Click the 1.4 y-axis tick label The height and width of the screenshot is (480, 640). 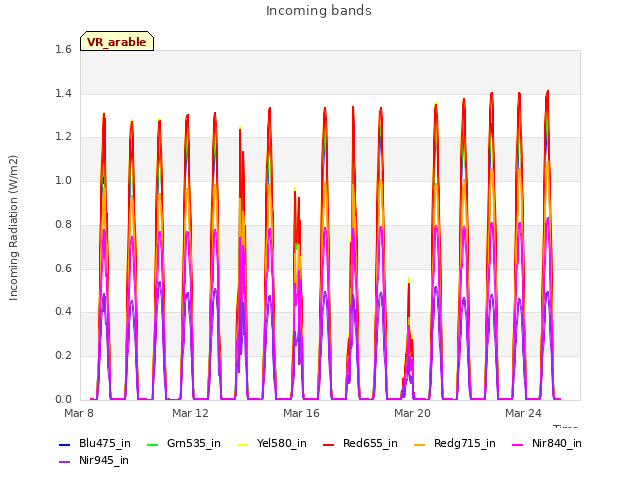tap(63, 93)
